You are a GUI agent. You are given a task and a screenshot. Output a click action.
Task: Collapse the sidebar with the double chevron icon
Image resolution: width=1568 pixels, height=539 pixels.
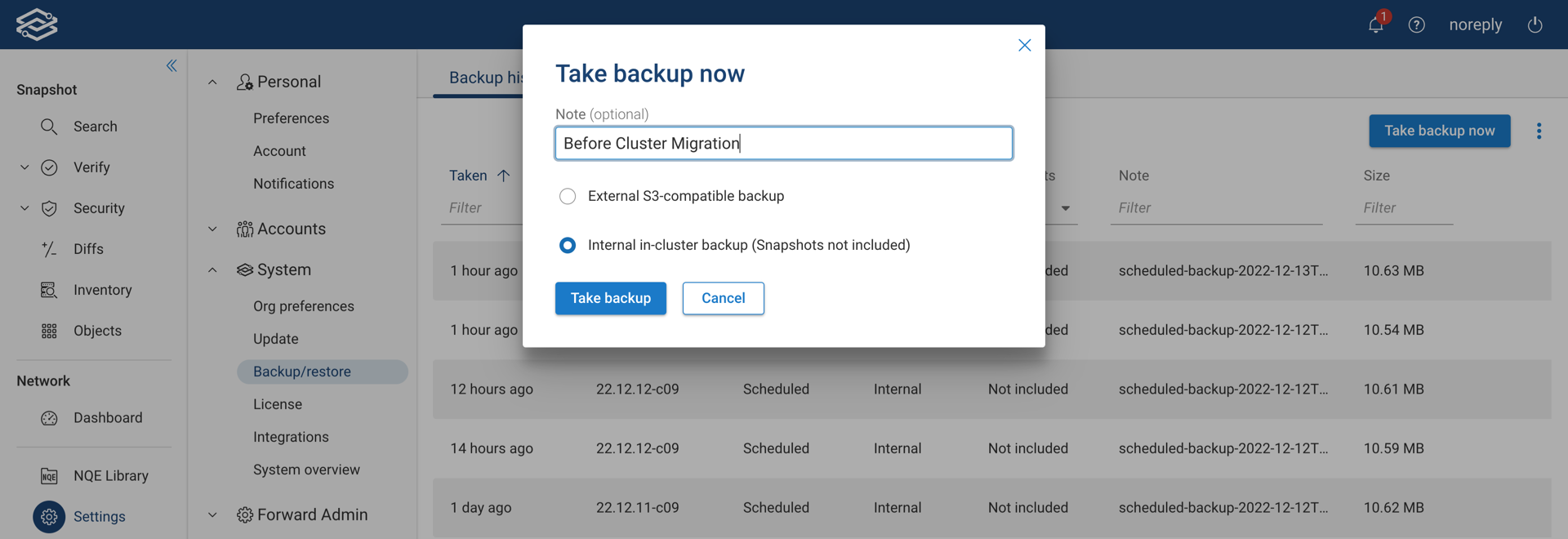[x=171, y=65]
